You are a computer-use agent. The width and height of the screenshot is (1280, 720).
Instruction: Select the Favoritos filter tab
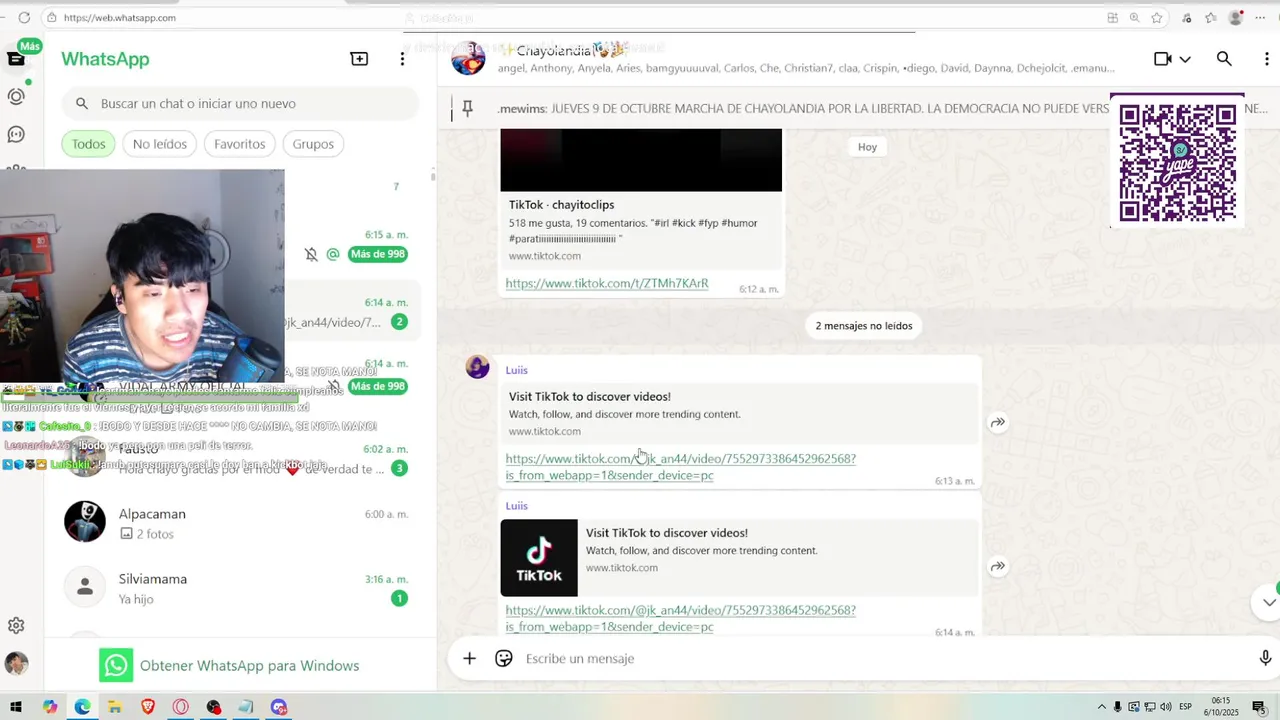pos(240,144)
